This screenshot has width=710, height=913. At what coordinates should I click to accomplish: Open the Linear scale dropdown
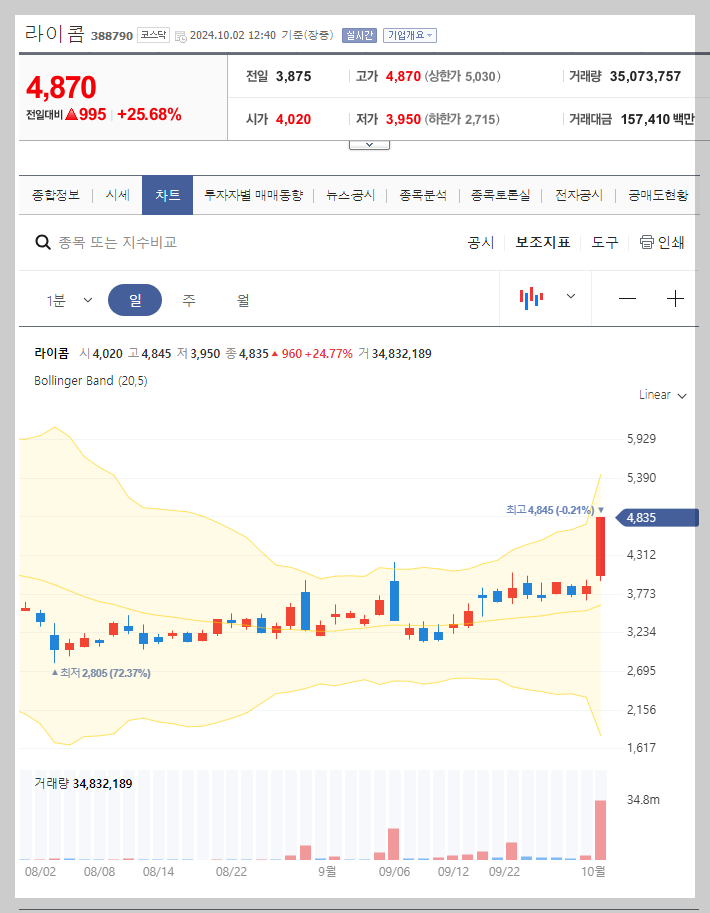tap(661, 394)
